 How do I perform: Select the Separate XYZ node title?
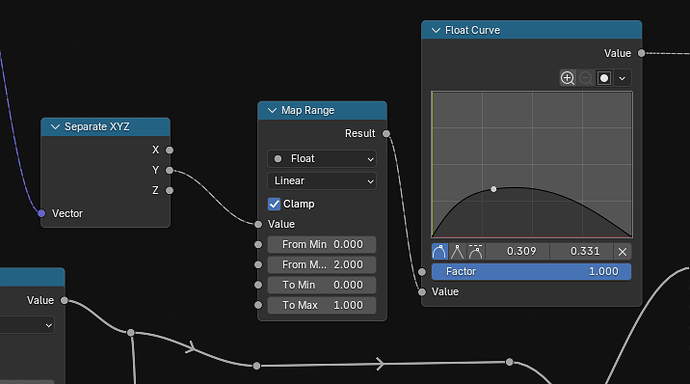tap(97, 127)
